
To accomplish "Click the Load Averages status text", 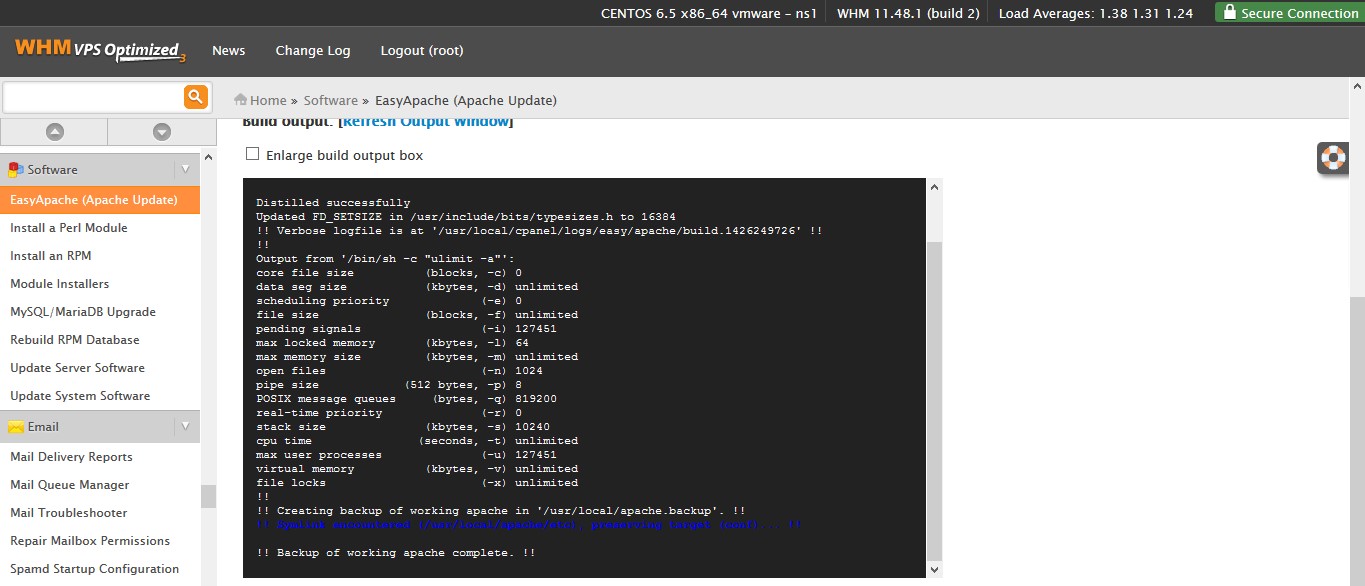I will [1096, 13].
